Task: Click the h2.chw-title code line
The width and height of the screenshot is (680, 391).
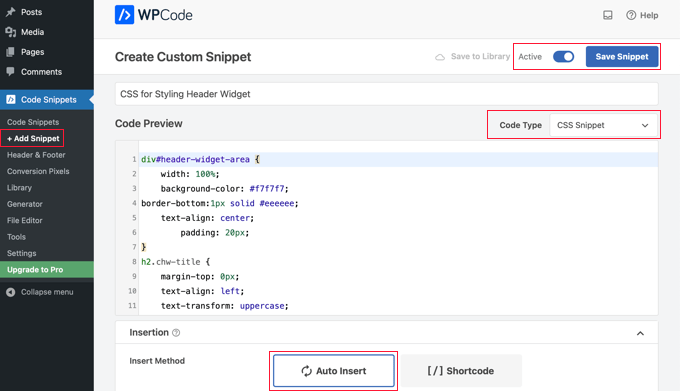Action: pos(176,262)
